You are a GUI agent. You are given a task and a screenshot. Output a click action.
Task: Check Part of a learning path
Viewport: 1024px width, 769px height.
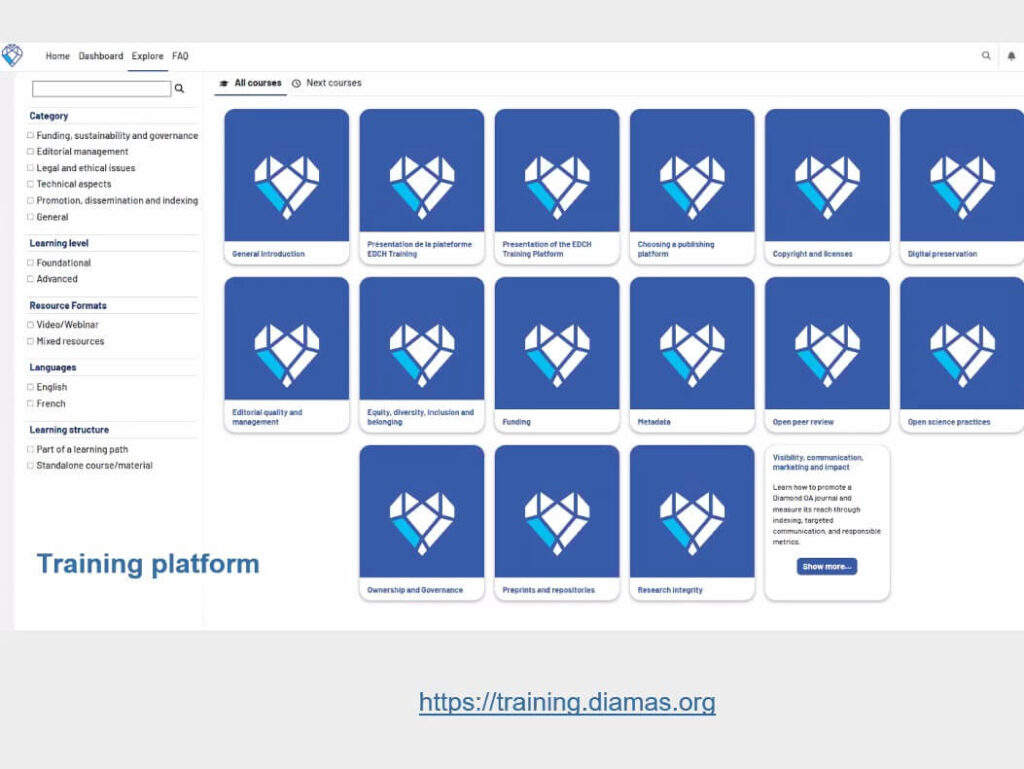pyautogui.click(x=30, y=449)
